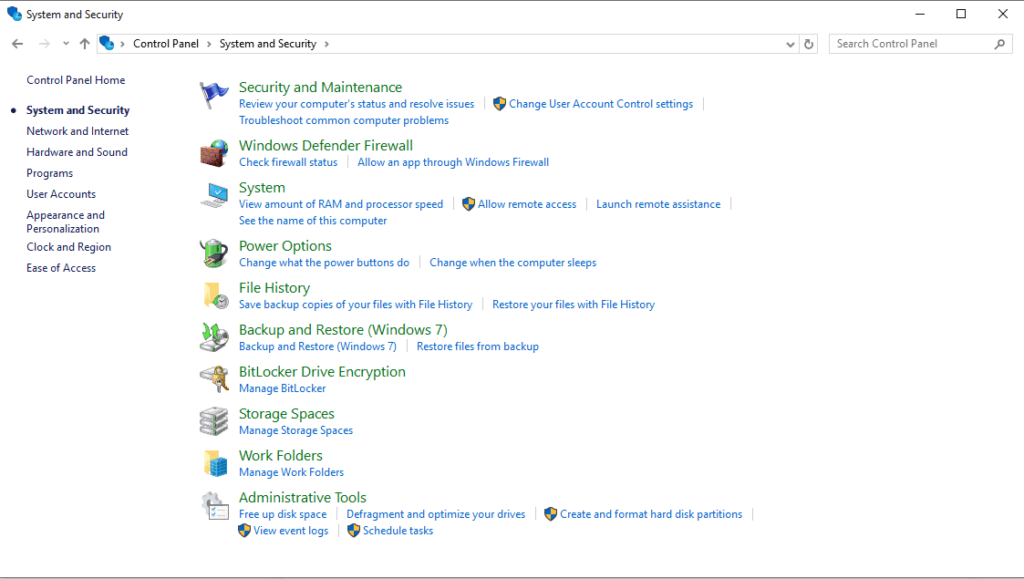Change when the computer sleeps
Image resolution: width=1024 pixels, height=579 pixels.
tap(513, 262)
